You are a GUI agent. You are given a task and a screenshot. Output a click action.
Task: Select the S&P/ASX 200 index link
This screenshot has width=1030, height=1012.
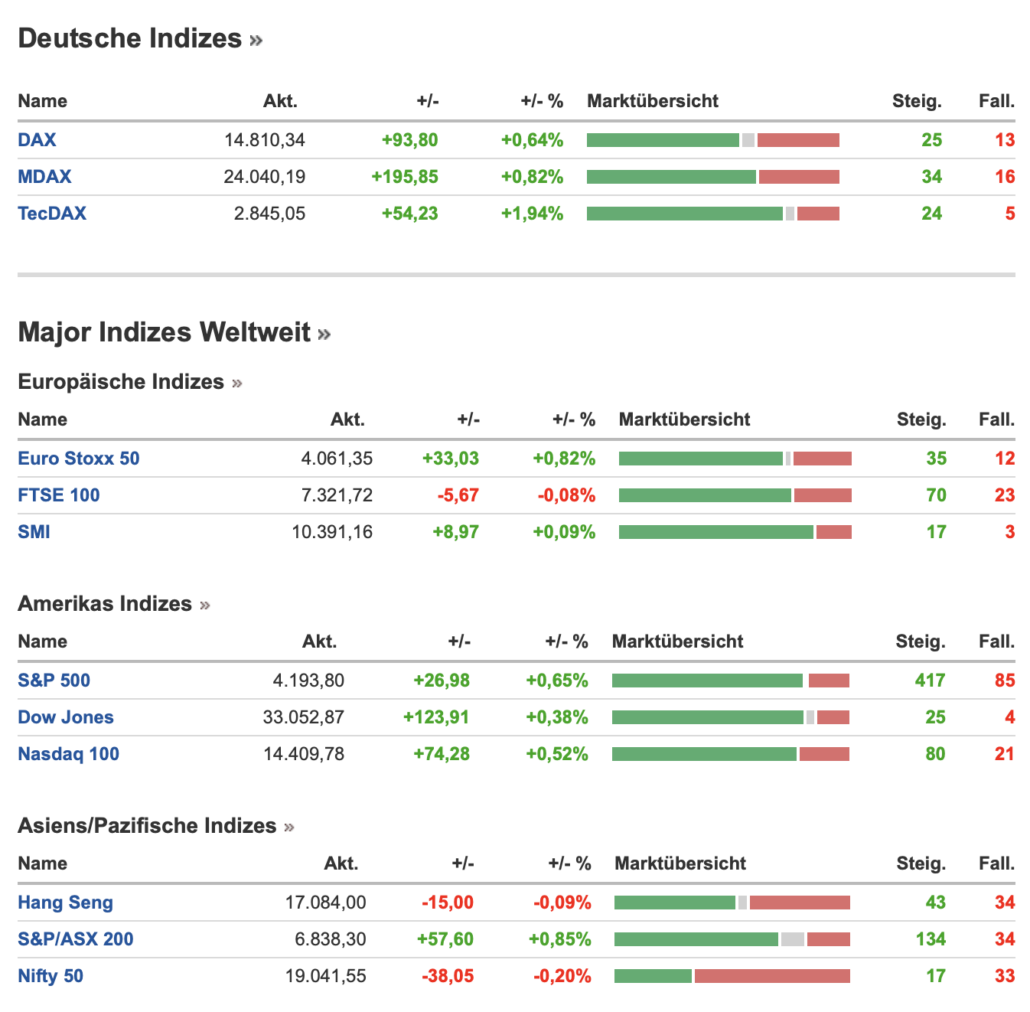[76, 939]
